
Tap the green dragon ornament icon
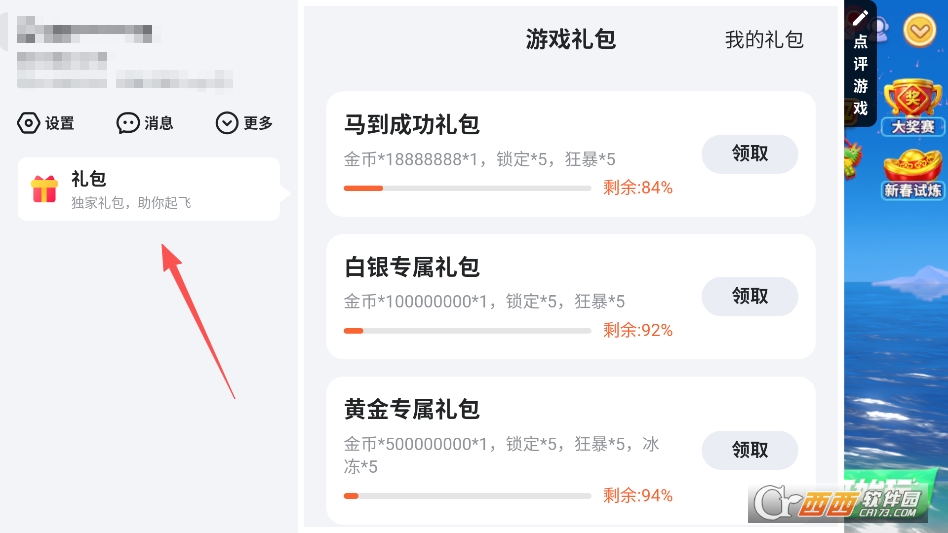[852, 158]
